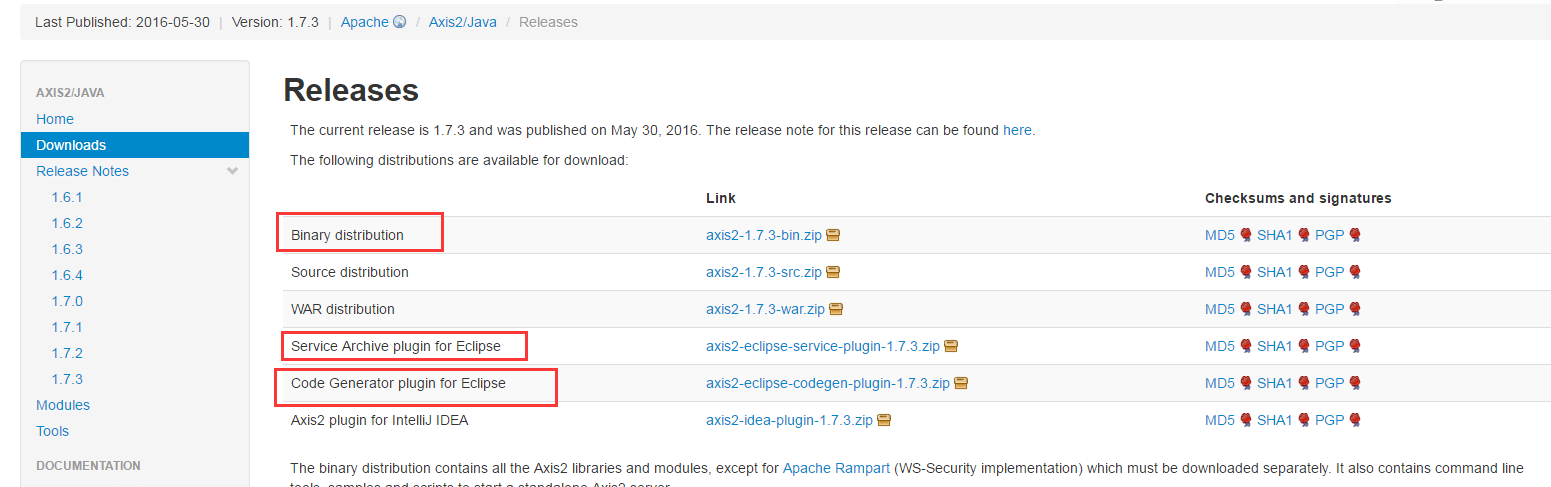Go to Axis2/Java breadcrumb link
1551x487 pixels.
463,22
